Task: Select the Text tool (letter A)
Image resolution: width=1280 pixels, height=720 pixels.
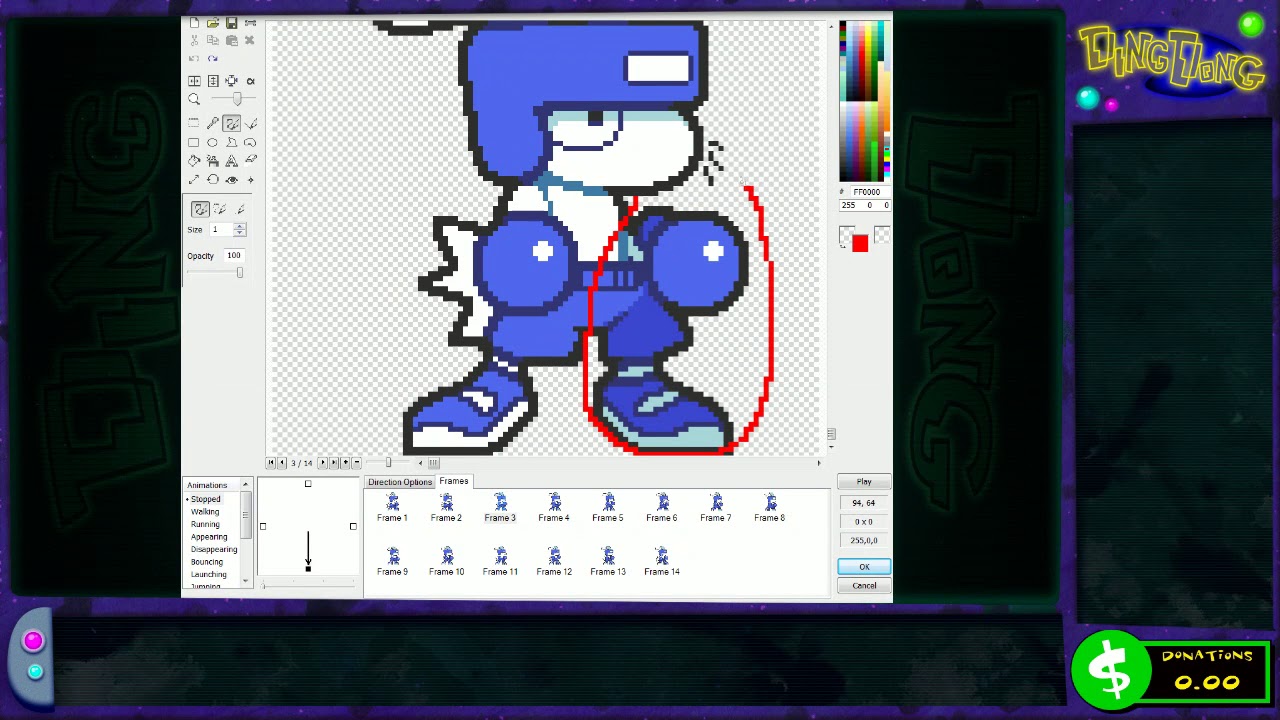Action: (231, 161)
